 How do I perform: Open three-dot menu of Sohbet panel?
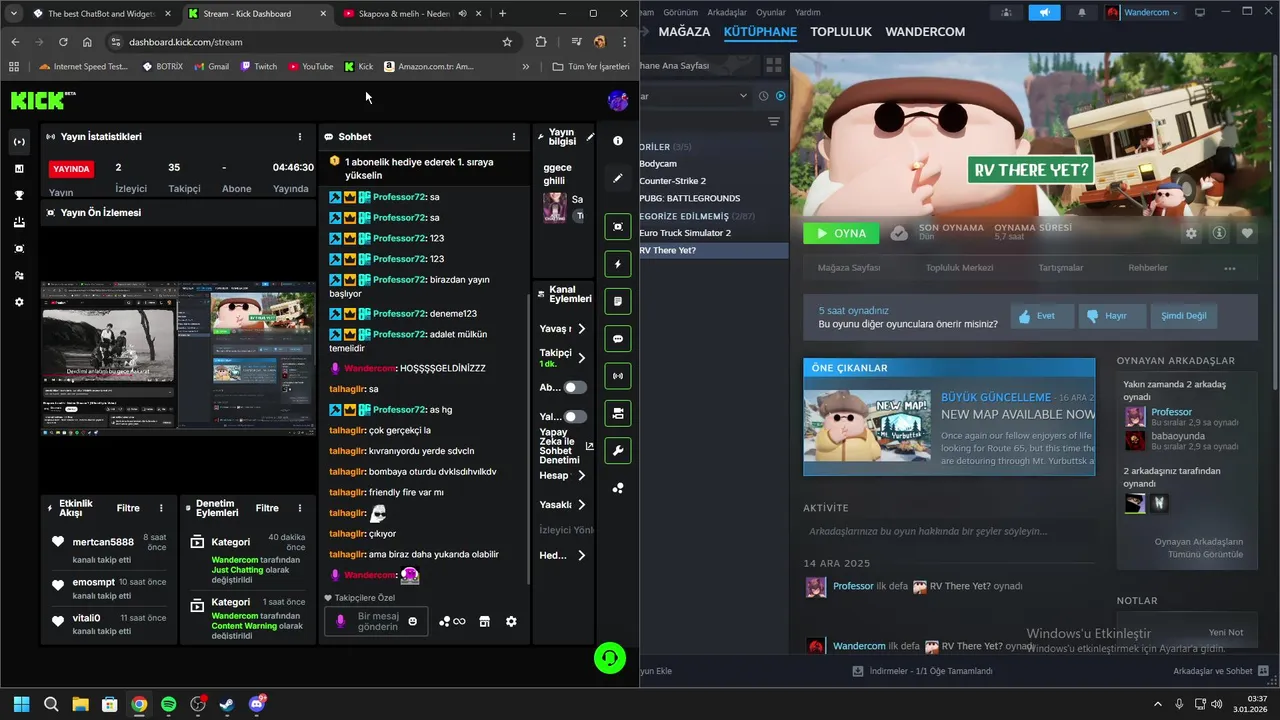click(514, 137)
